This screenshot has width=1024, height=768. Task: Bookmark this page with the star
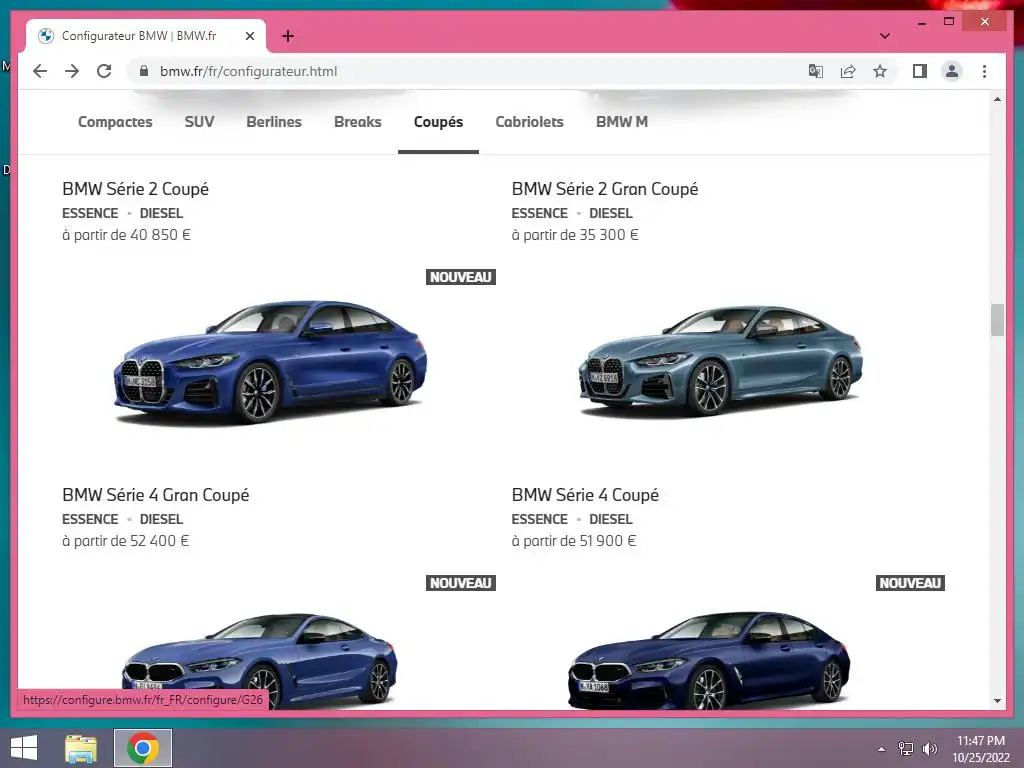[x=880, y=71]
